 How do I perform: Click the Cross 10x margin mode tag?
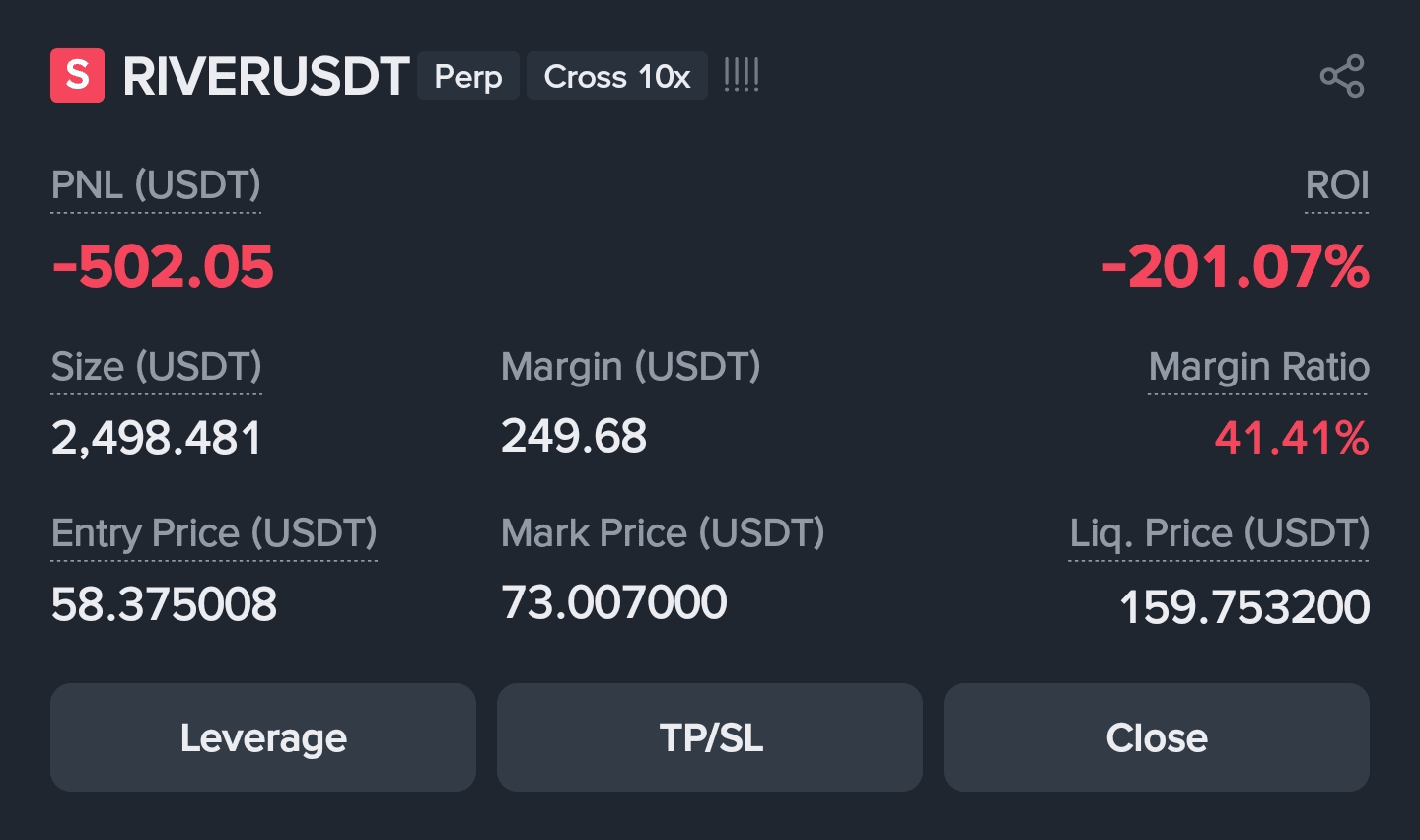pyautogui.click(x=617, y=76)
